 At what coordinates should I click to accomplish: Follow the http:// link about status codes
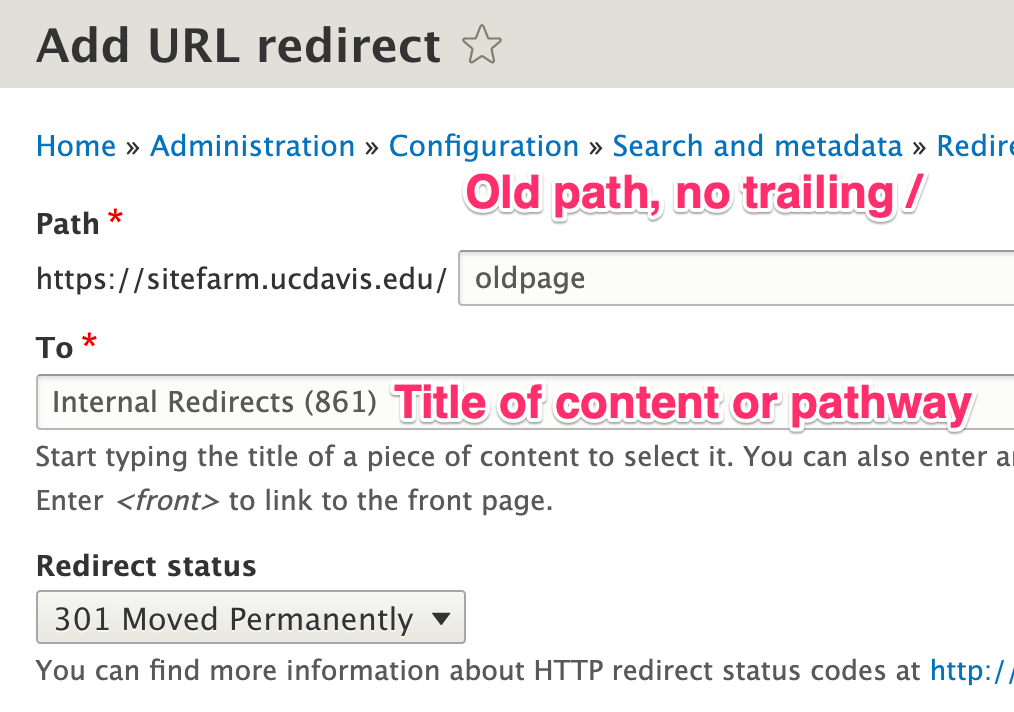pyautogui.click(x=971, y=670)
